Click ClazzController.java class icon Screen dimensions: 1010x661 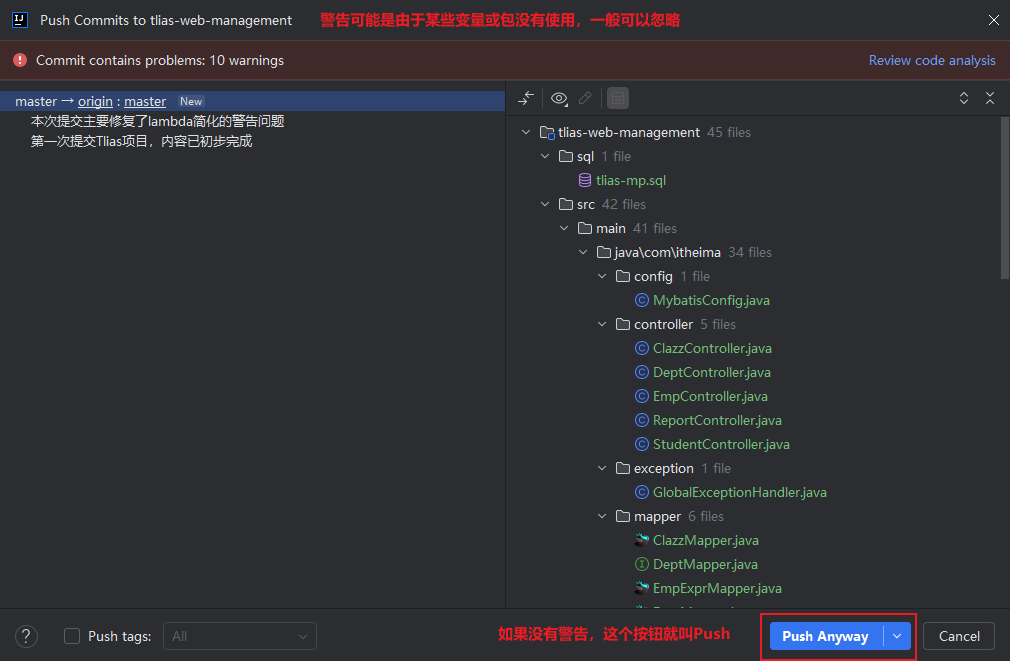pyautogui.click(x=642, y=349)
